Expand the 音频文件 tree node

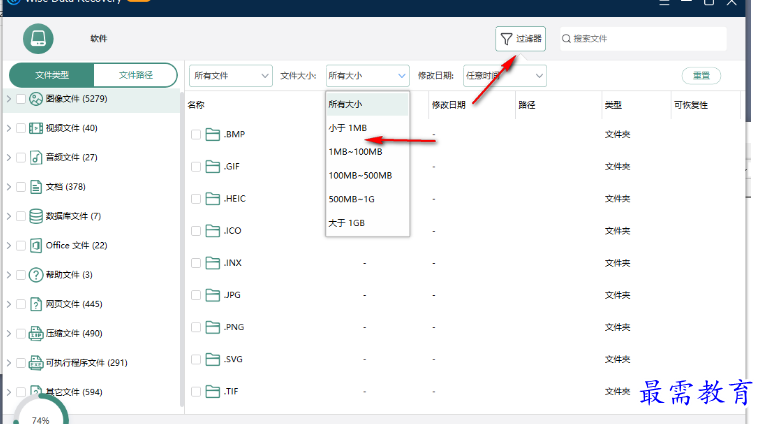(9, 158)
